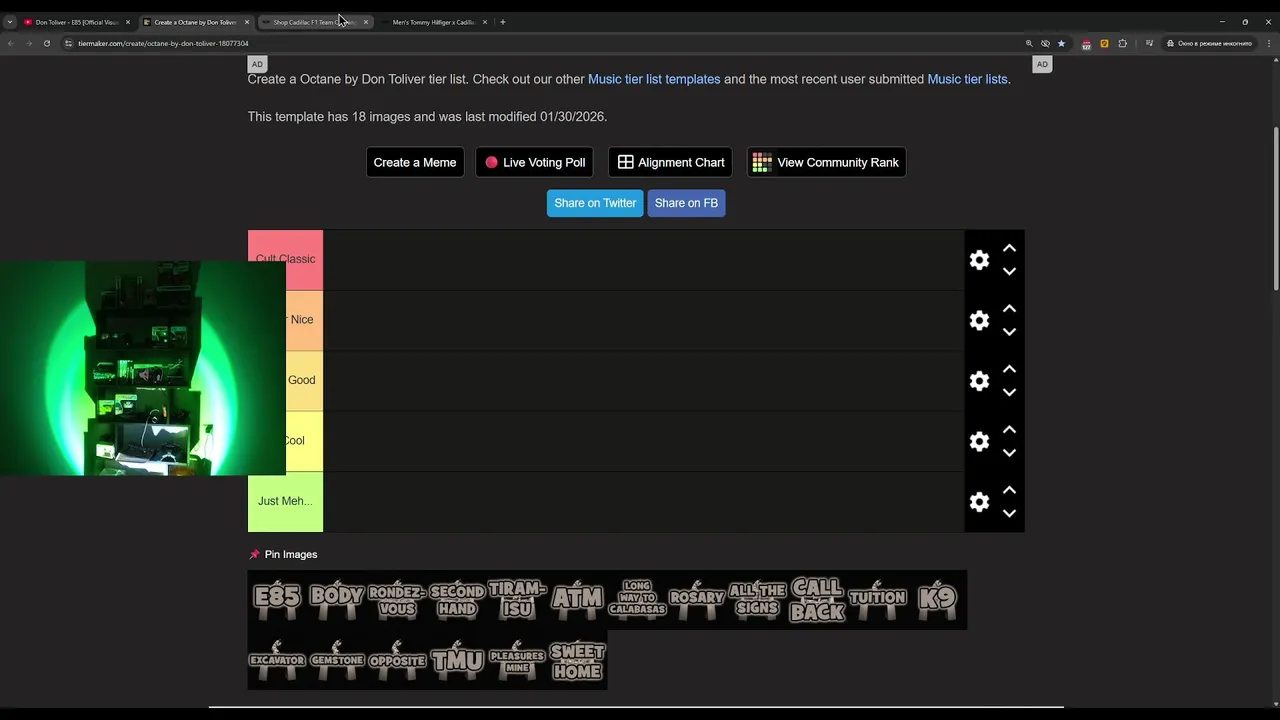This screenshot has width=1280, height=720.
Task: Move Nice tier up with chevron
Action: 1009,308
